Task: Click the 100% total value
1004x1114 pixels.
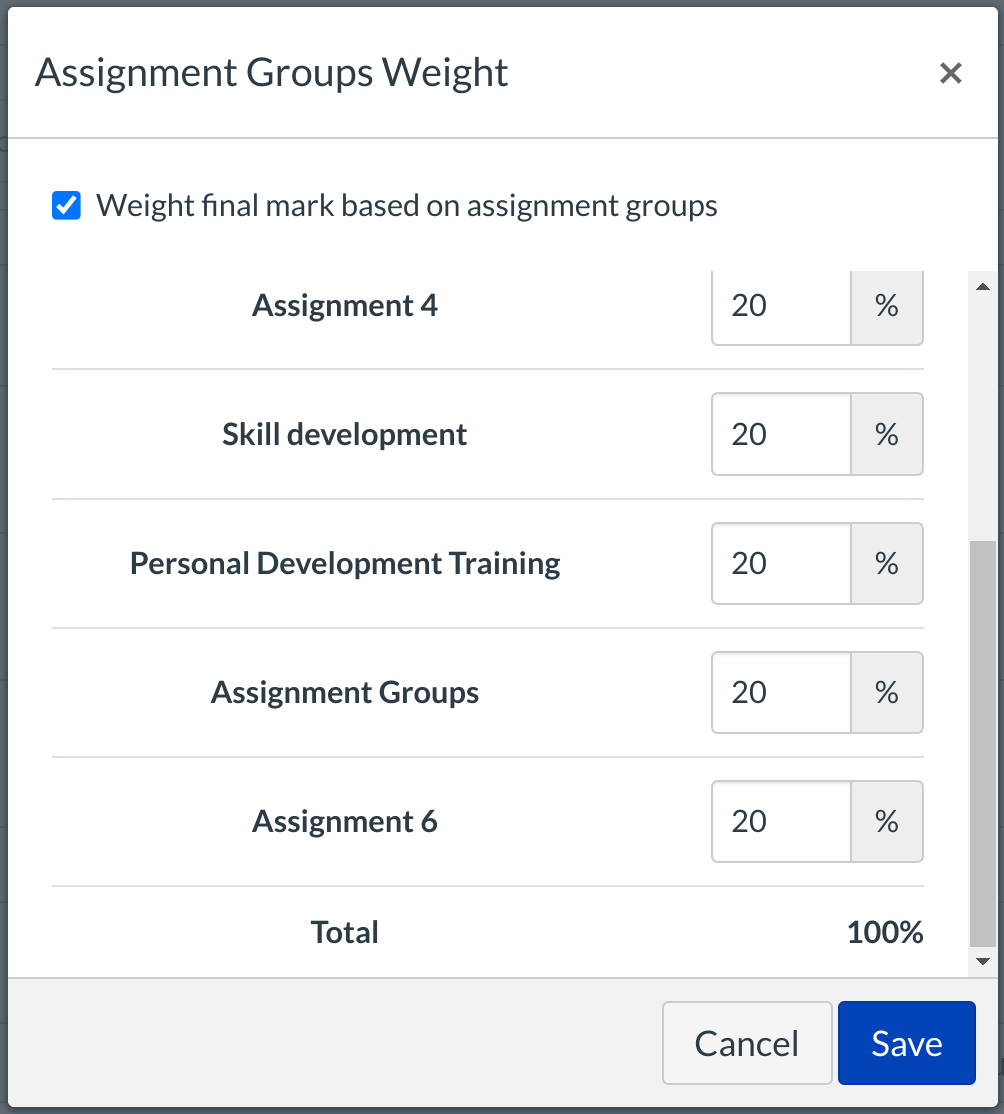Action: [x=884, y=933]
